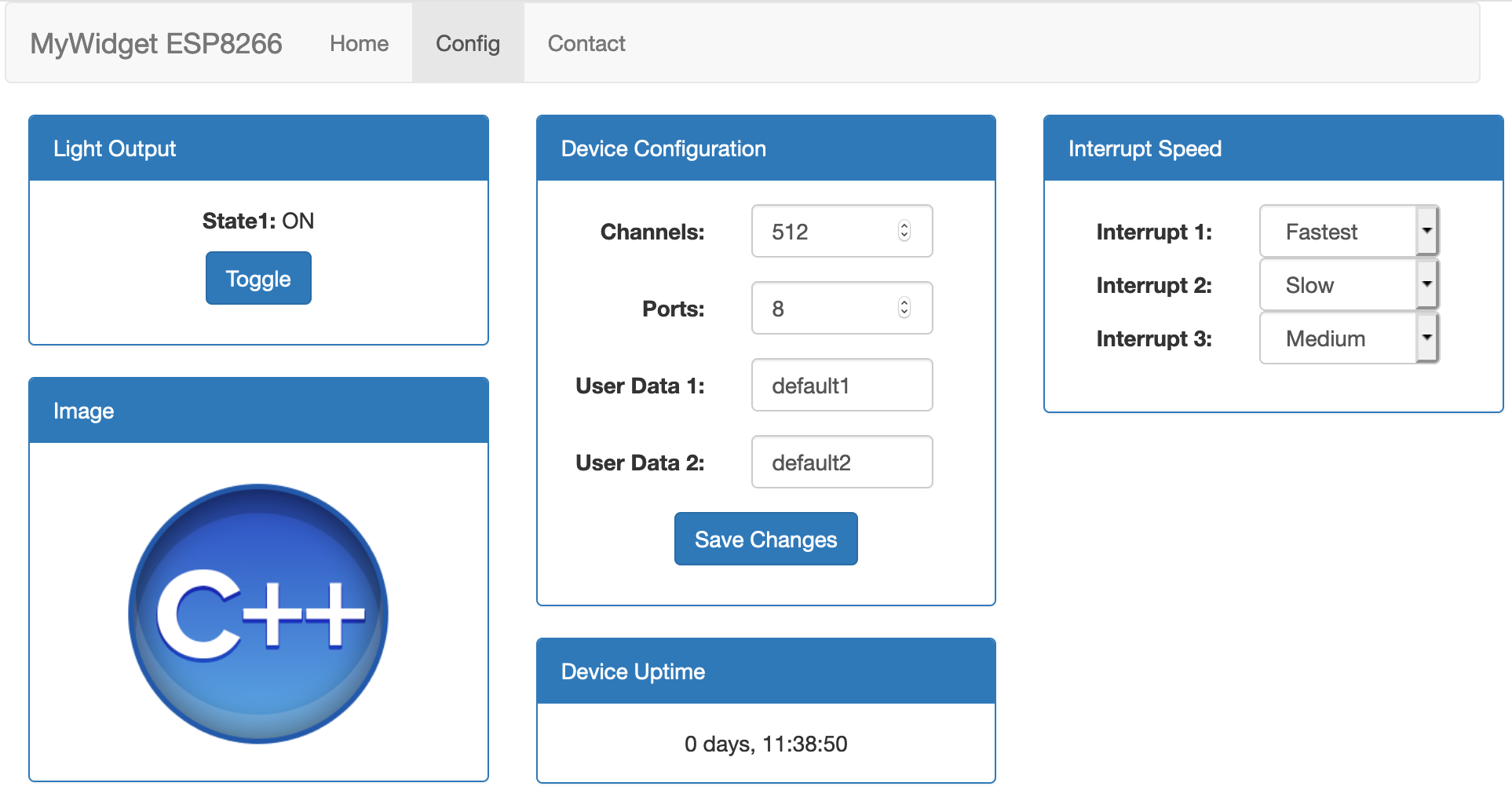Click the Interrupt 2: label
This screenshot has width=1512, height=790.
click(1154, 285)
